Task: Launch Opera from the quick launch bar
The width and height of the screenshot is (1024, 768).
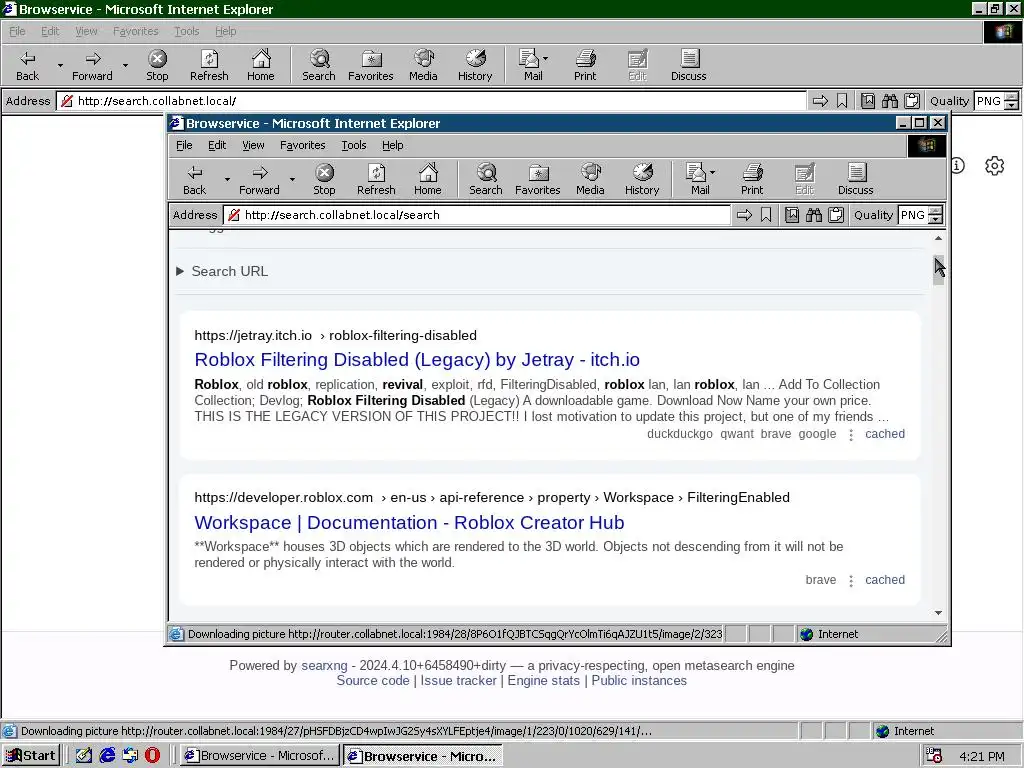Action: tap(152, 756)
